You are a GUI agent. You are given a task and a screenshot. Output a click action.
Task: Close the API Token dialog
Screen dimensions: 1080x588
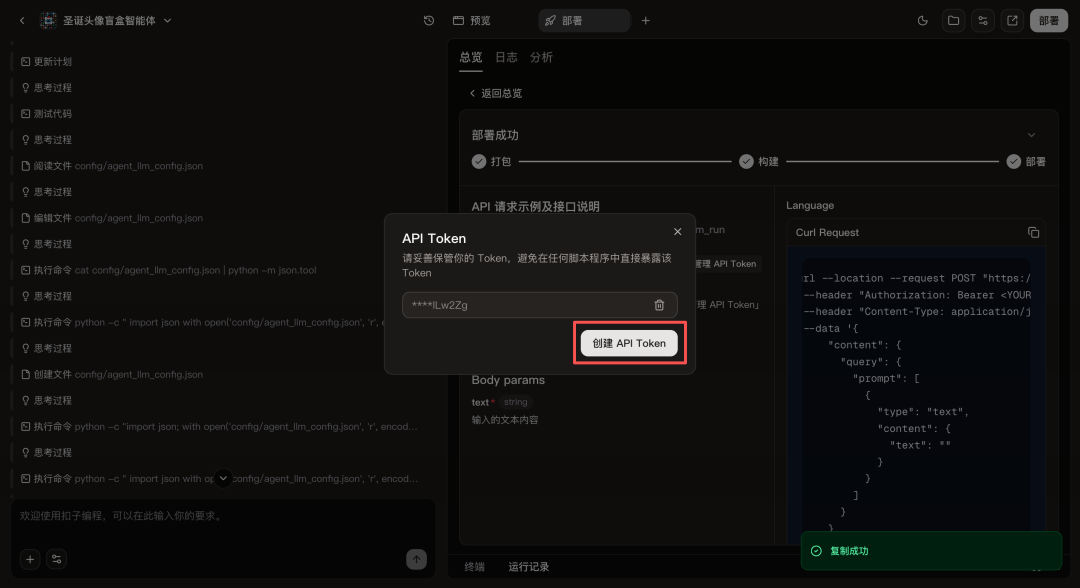[x=677, y=232]
